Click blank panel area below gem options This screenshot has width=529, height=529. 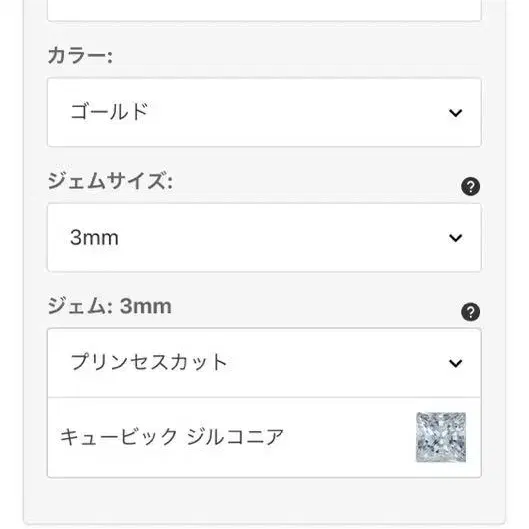pyautogui.click(x=264, y=501)
